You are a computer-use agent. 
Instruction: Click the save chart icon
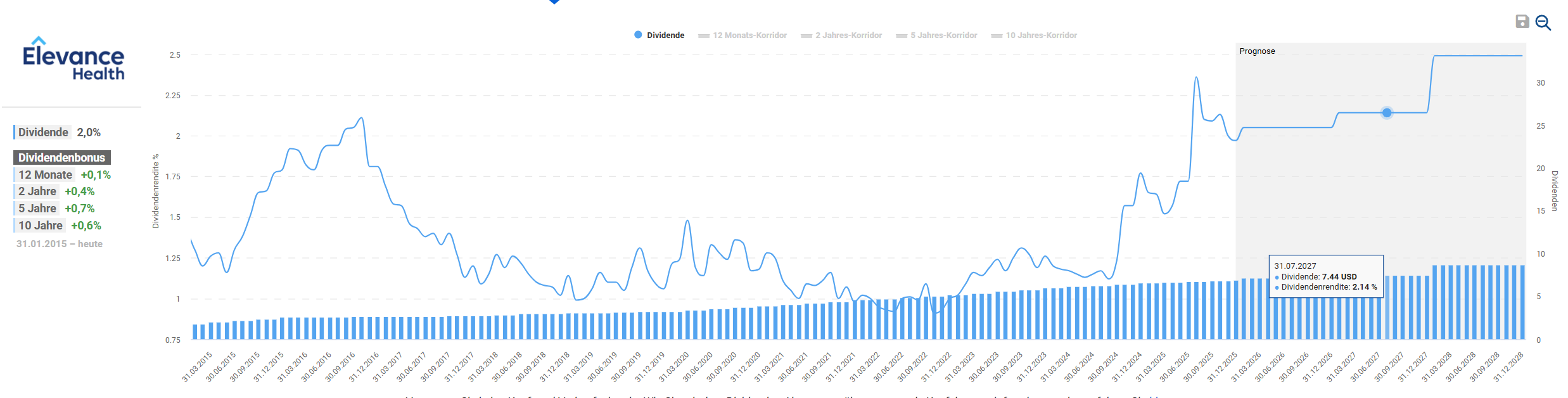1522,22
